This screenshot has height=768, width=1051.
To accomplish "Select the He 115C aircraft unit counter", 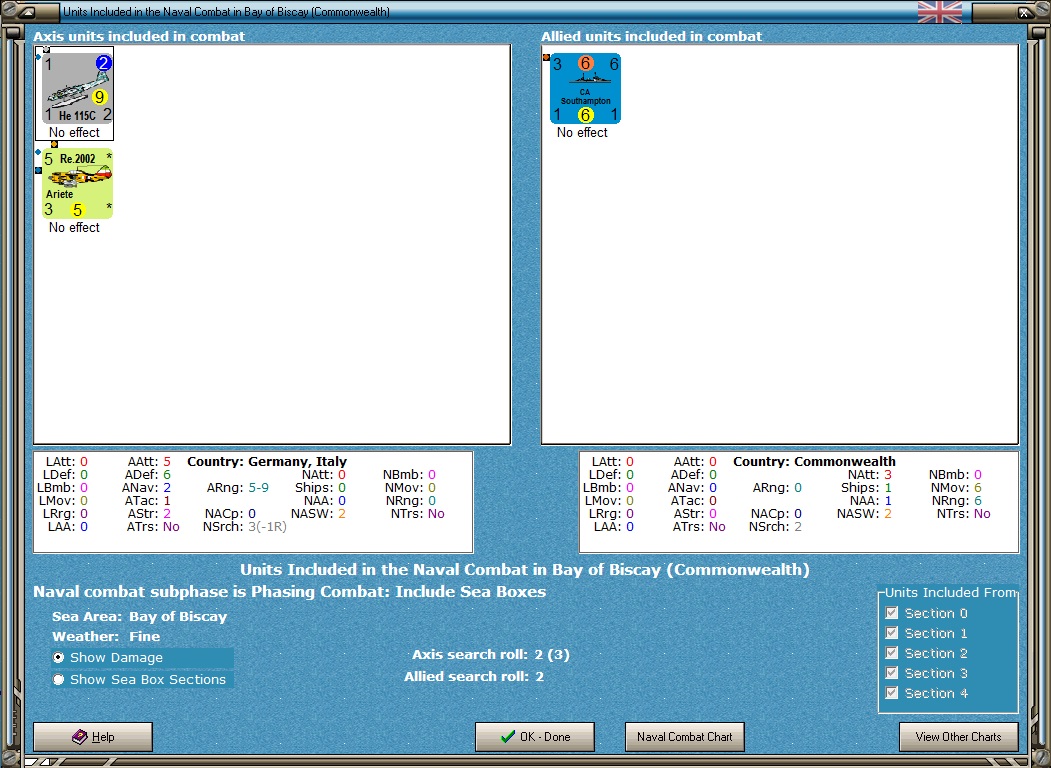I will [x=78, y=88].
